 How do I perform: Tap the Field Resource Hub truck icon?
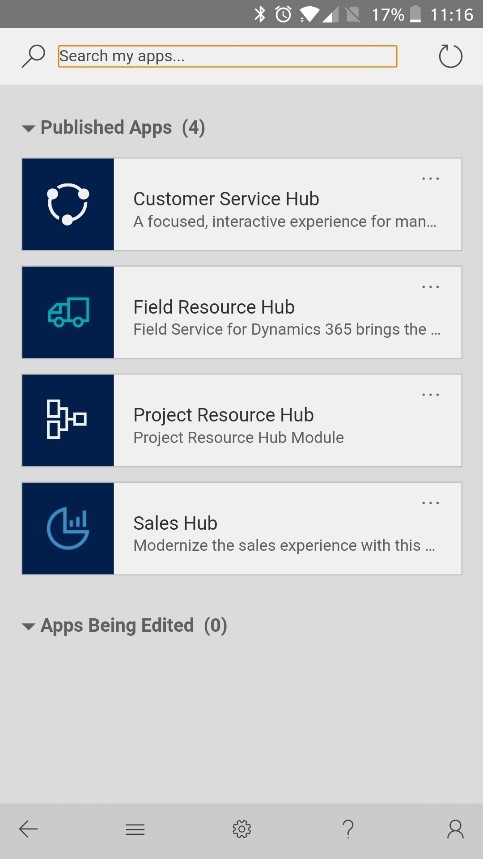tap(68, 312)
